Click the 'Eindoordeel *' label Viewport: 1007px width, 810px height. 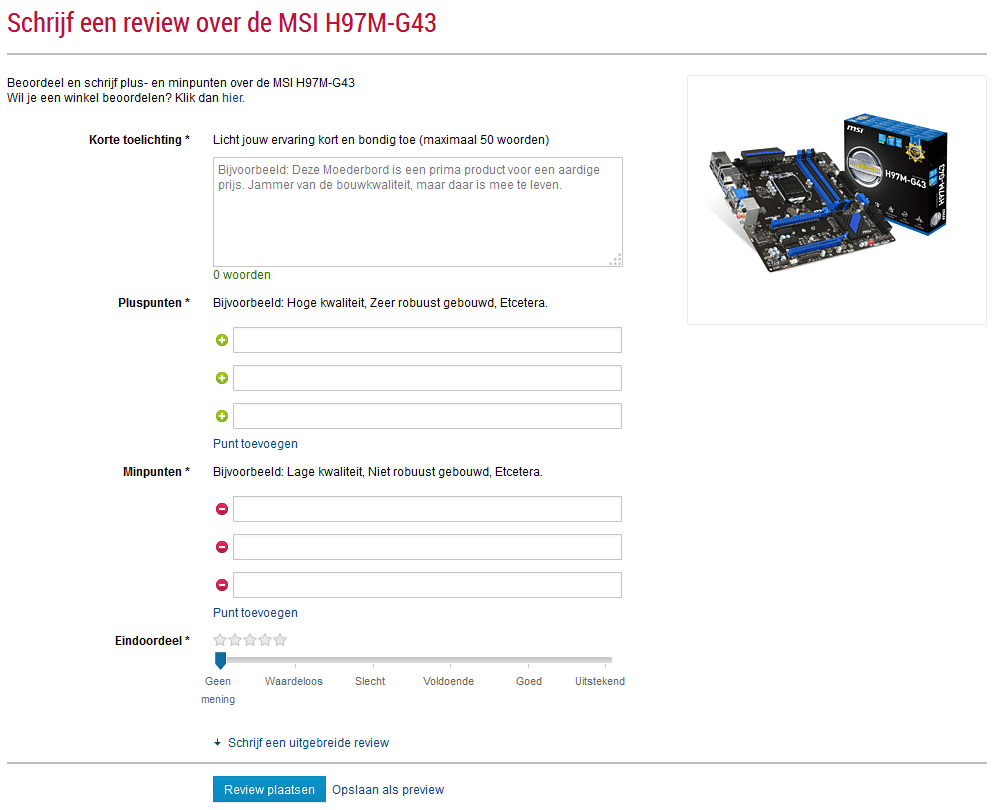coord(153,641)
